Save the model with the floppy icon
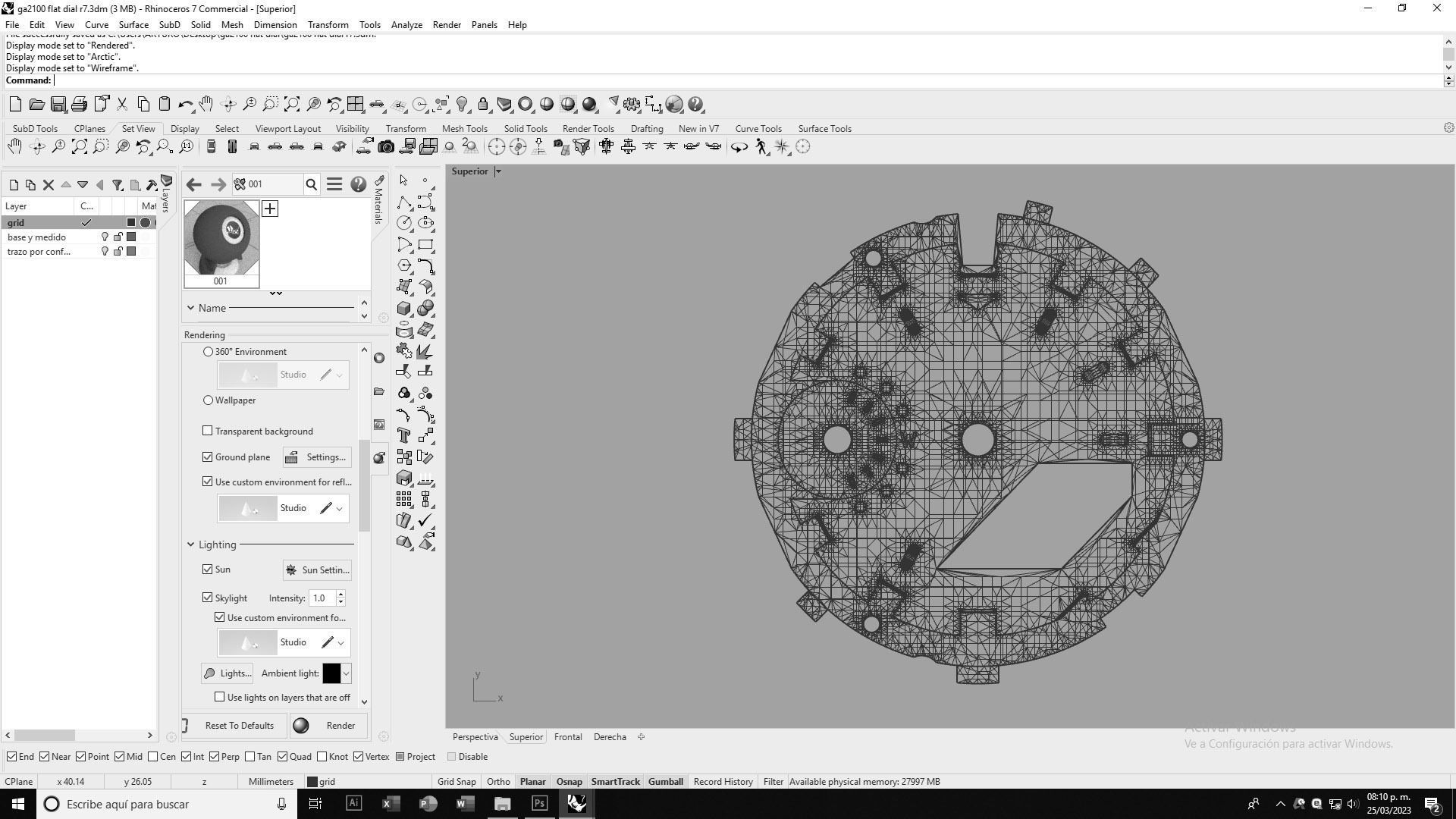 [58, 105]
